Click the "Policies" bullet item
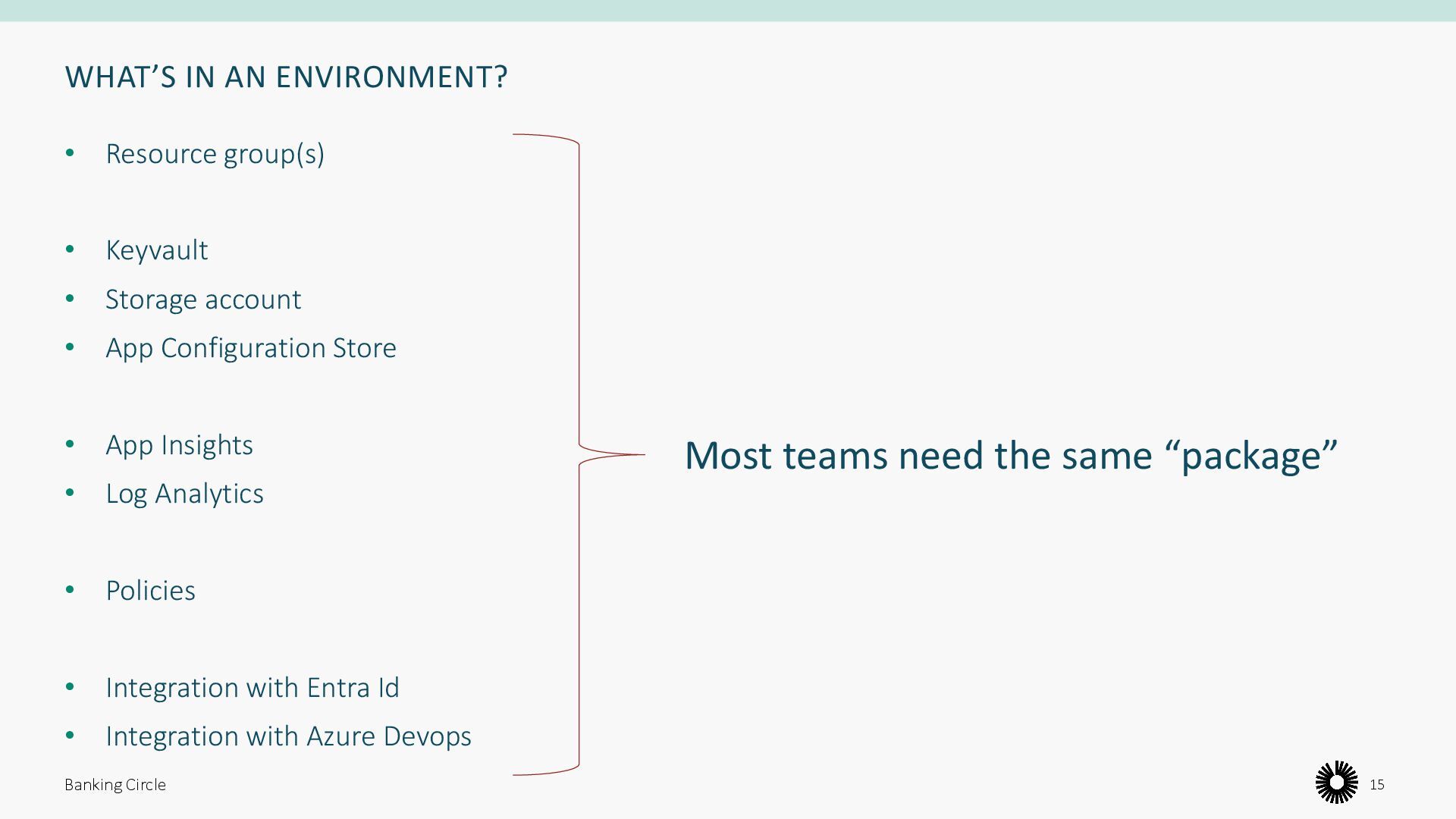The image size is (1456, 819). point(150,591)
